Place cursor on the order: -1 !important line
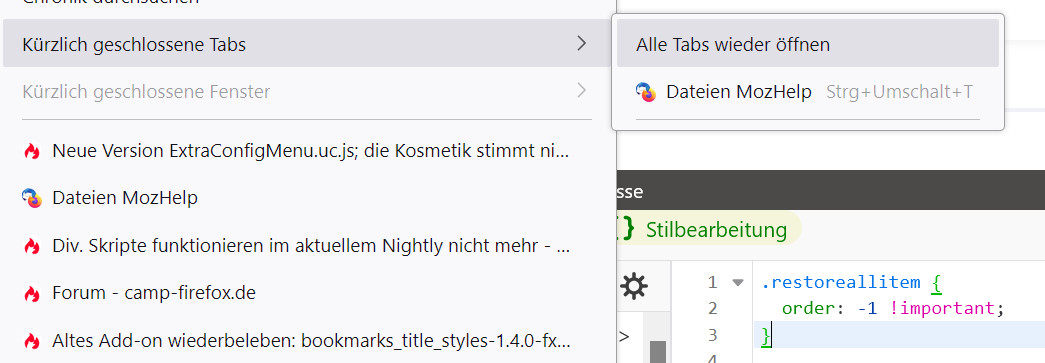The width and height of the screenshot is (1045, 363). (x=893, y=308)
